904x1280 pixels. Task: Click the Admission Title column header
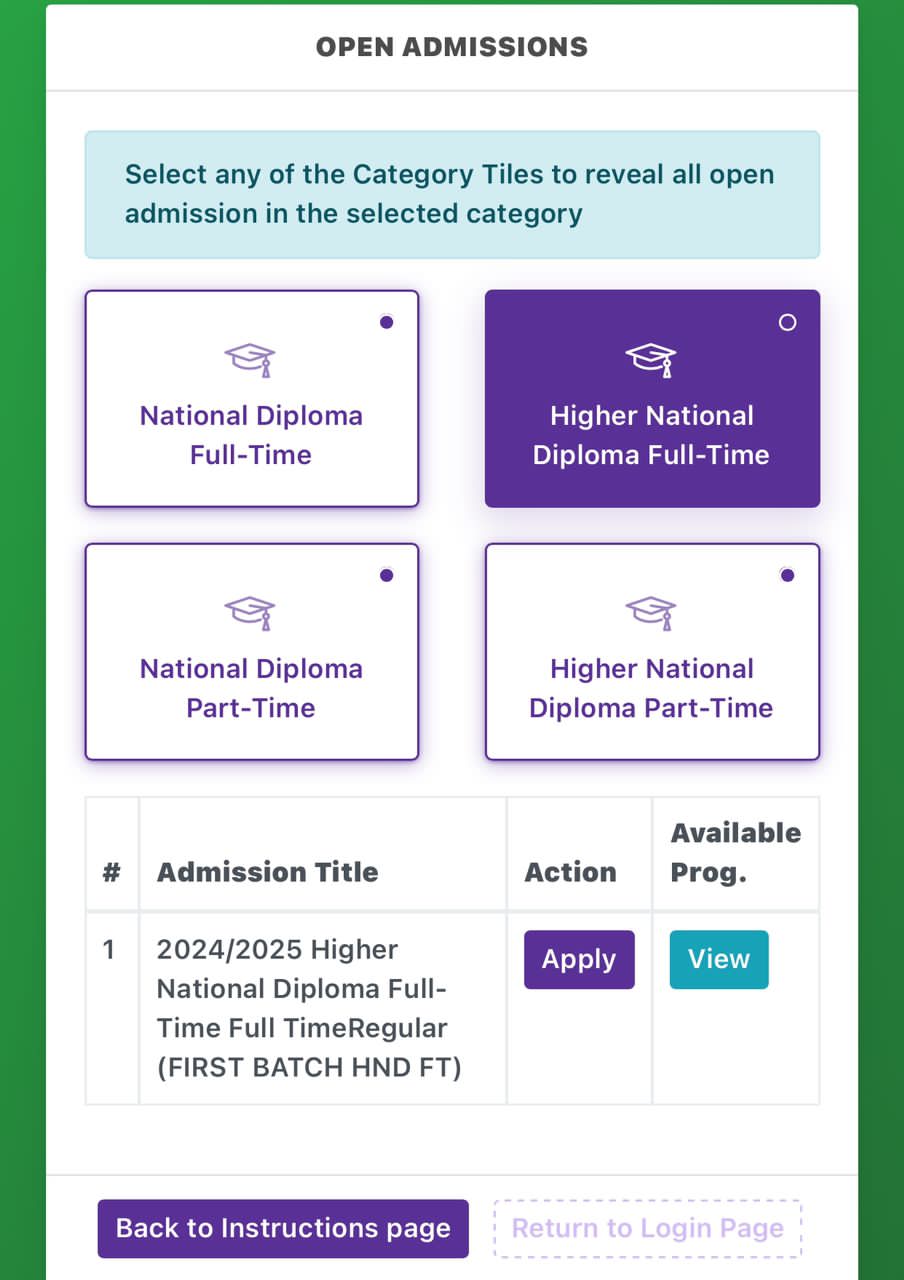[268, 872]
